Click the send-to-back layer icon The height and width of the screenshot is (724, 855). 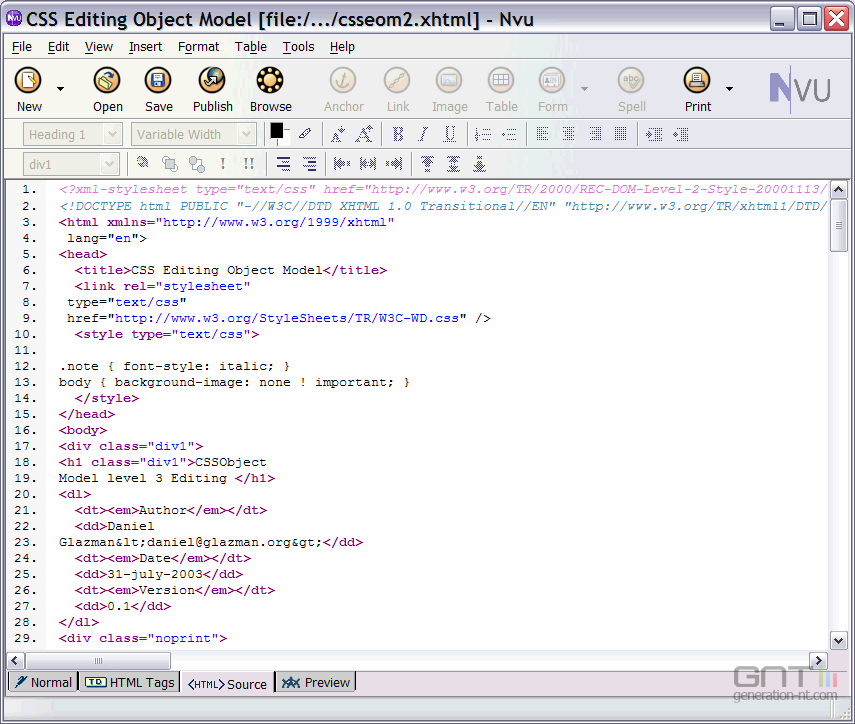click(x=196, y=164)
